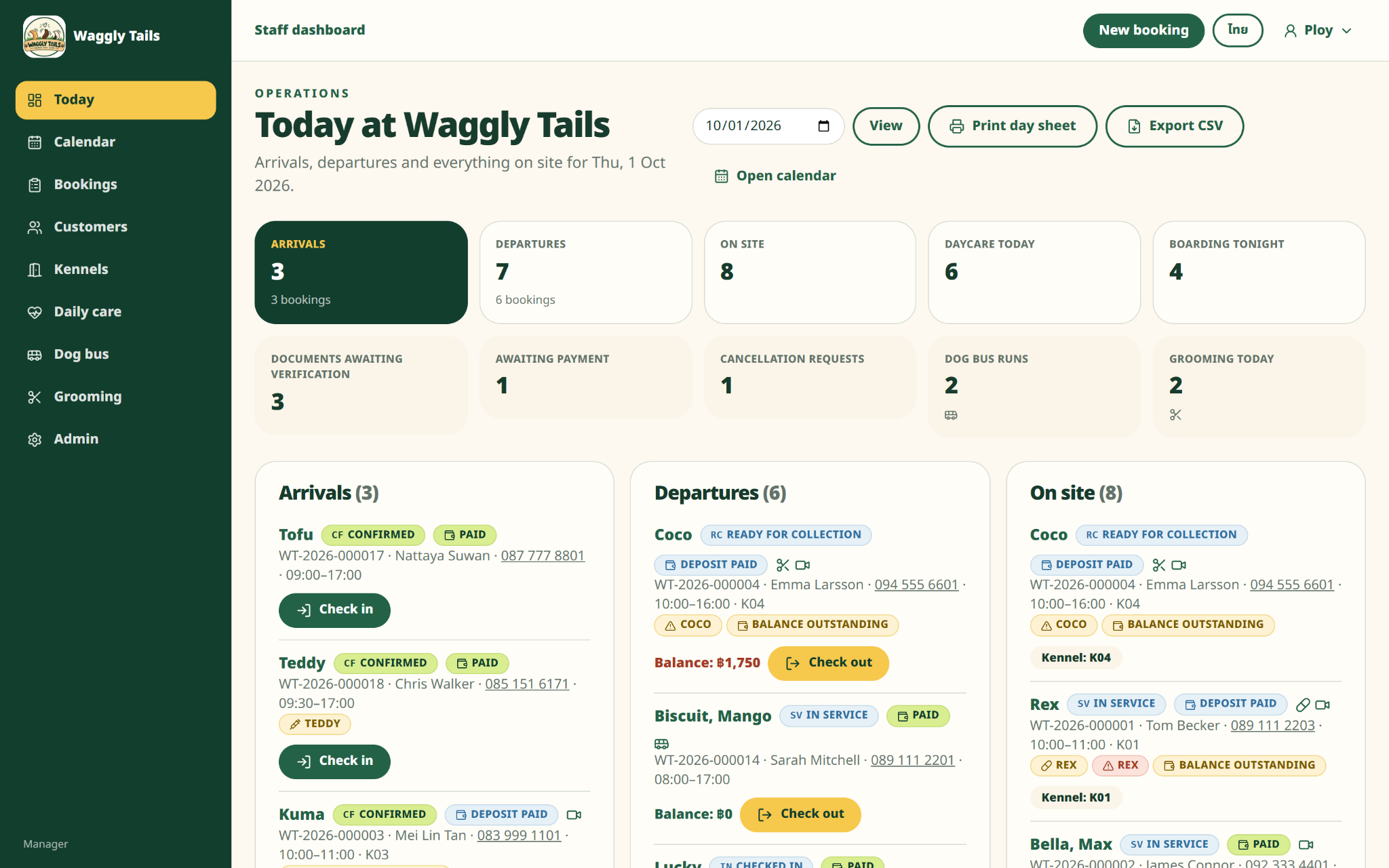
Task: Go to Today in sidebar
Action: tap(115, 100)
